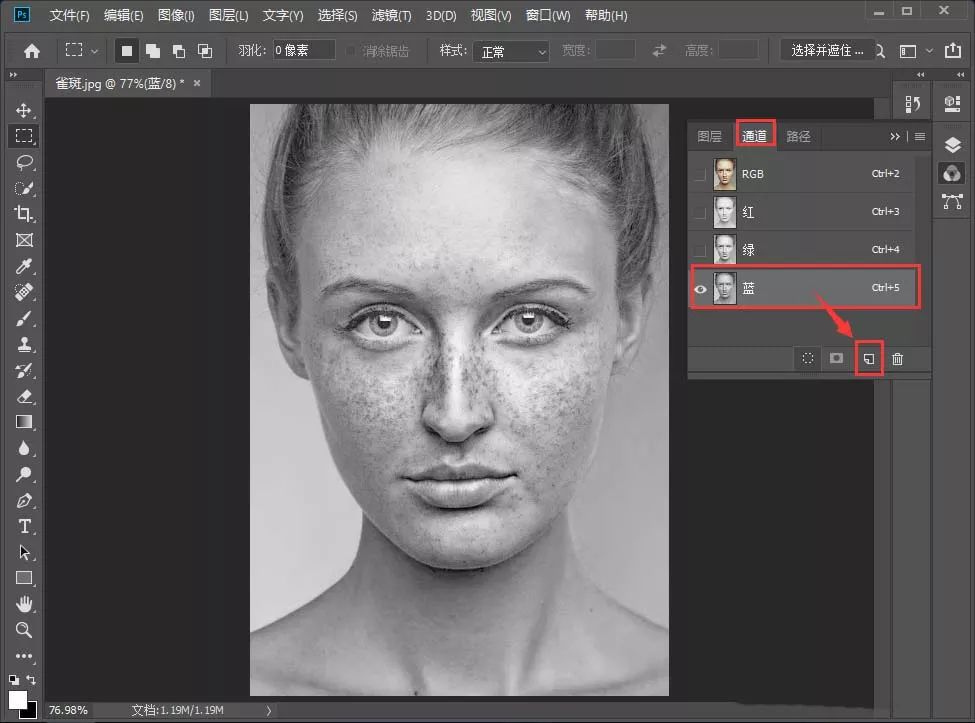Switch to the 图层 tab

(709, 137)
